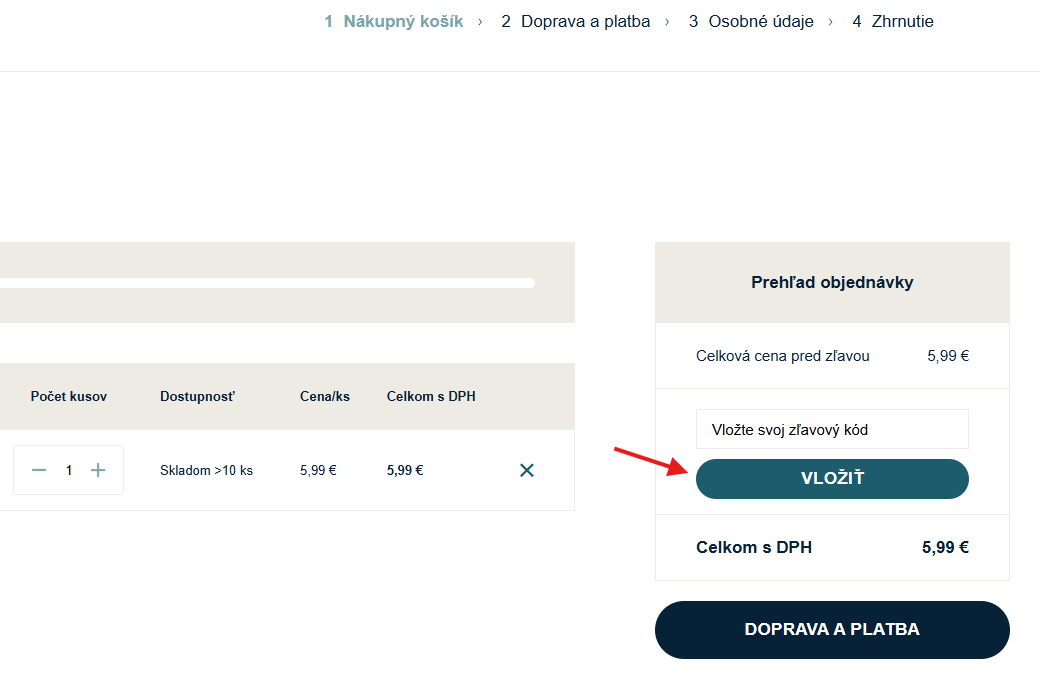The image size is (1040, 673).
Task: Click arrow after Doprava a platba step
Action: coord(667,21)
